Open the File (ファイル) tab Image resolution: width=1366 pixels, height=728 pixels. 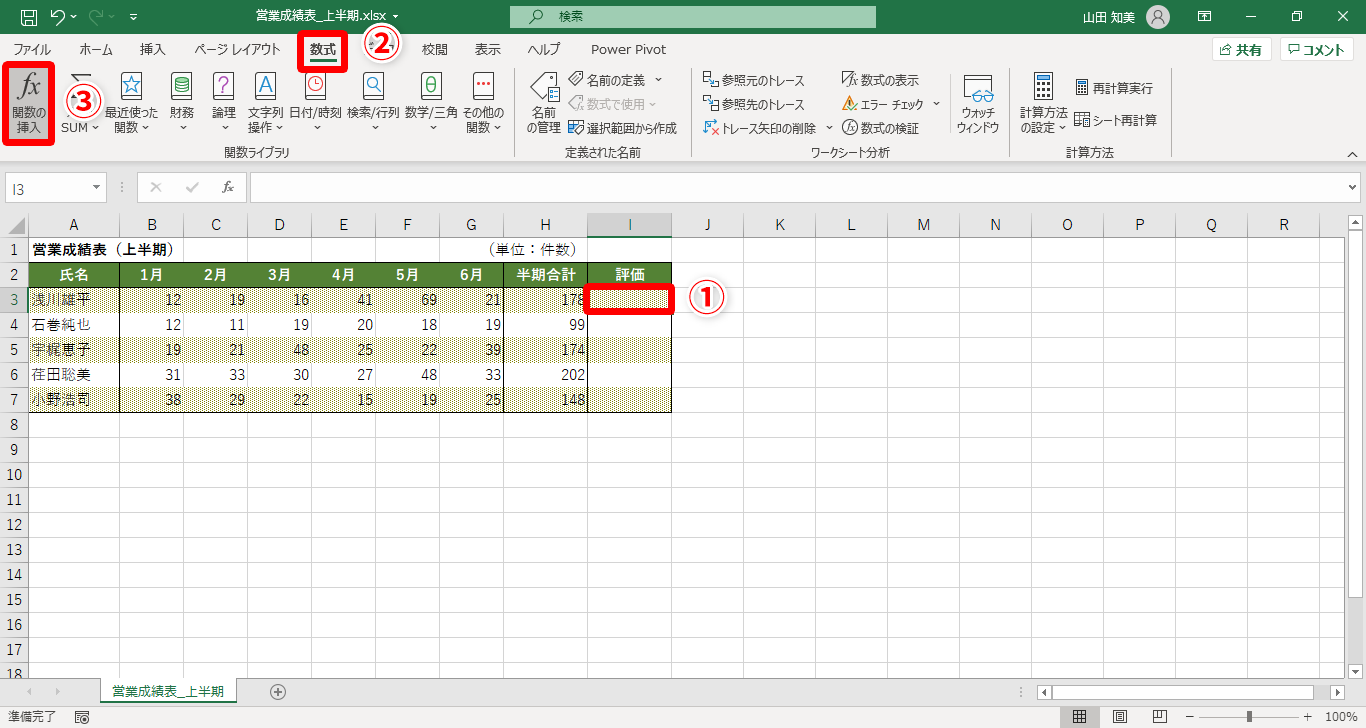point(32,49)
